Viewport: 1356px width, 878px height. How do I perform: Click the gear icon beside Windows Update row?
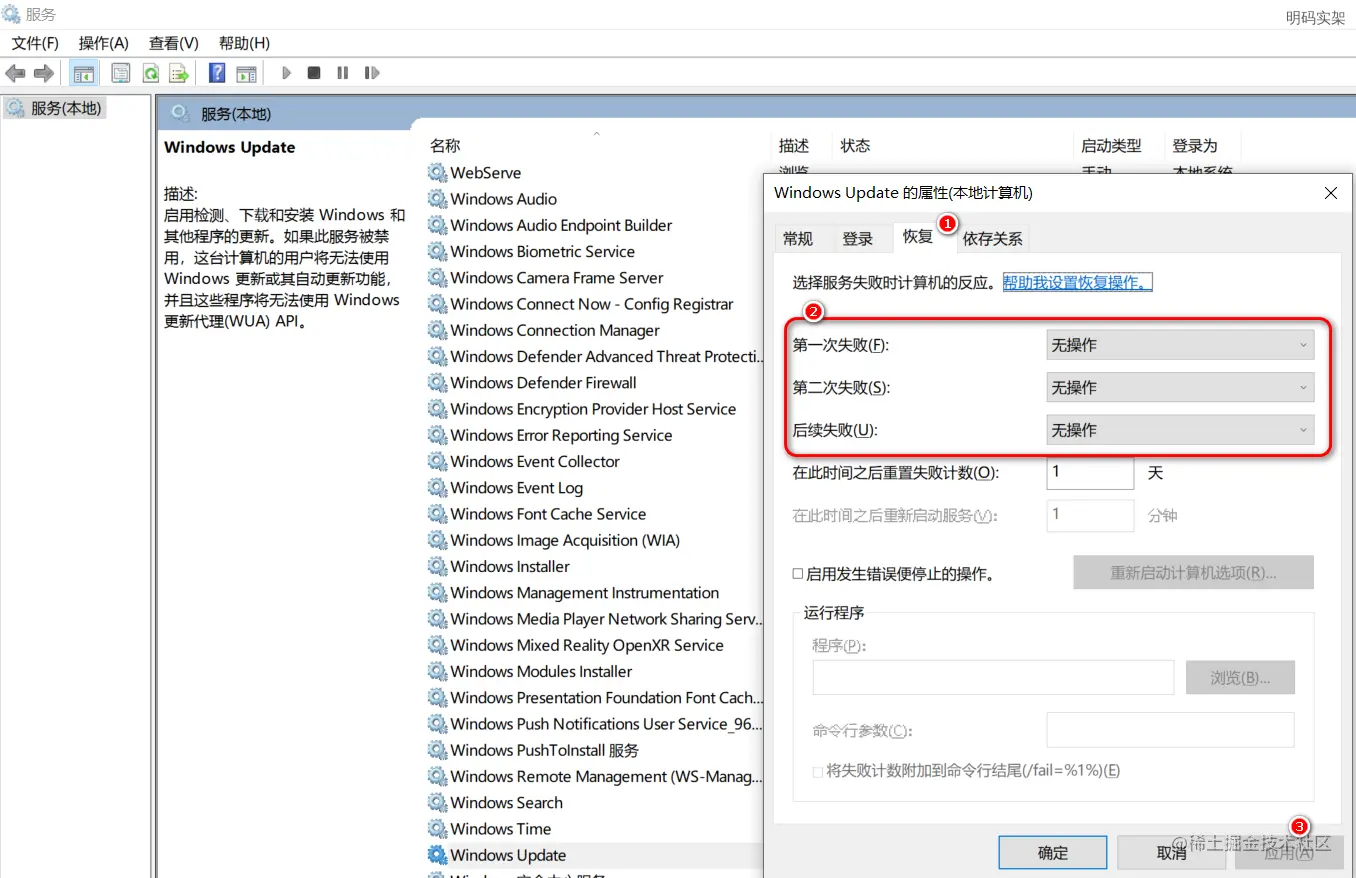[437, 855]
